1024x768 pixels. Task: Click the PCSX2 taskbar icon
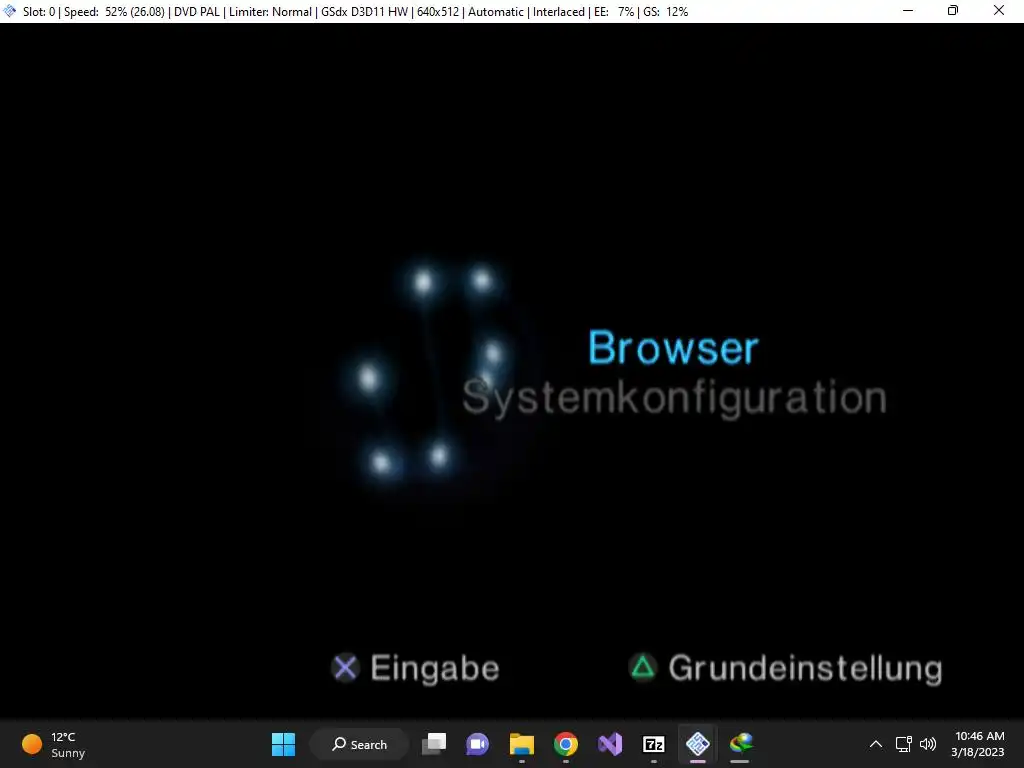tap(697, 744)
